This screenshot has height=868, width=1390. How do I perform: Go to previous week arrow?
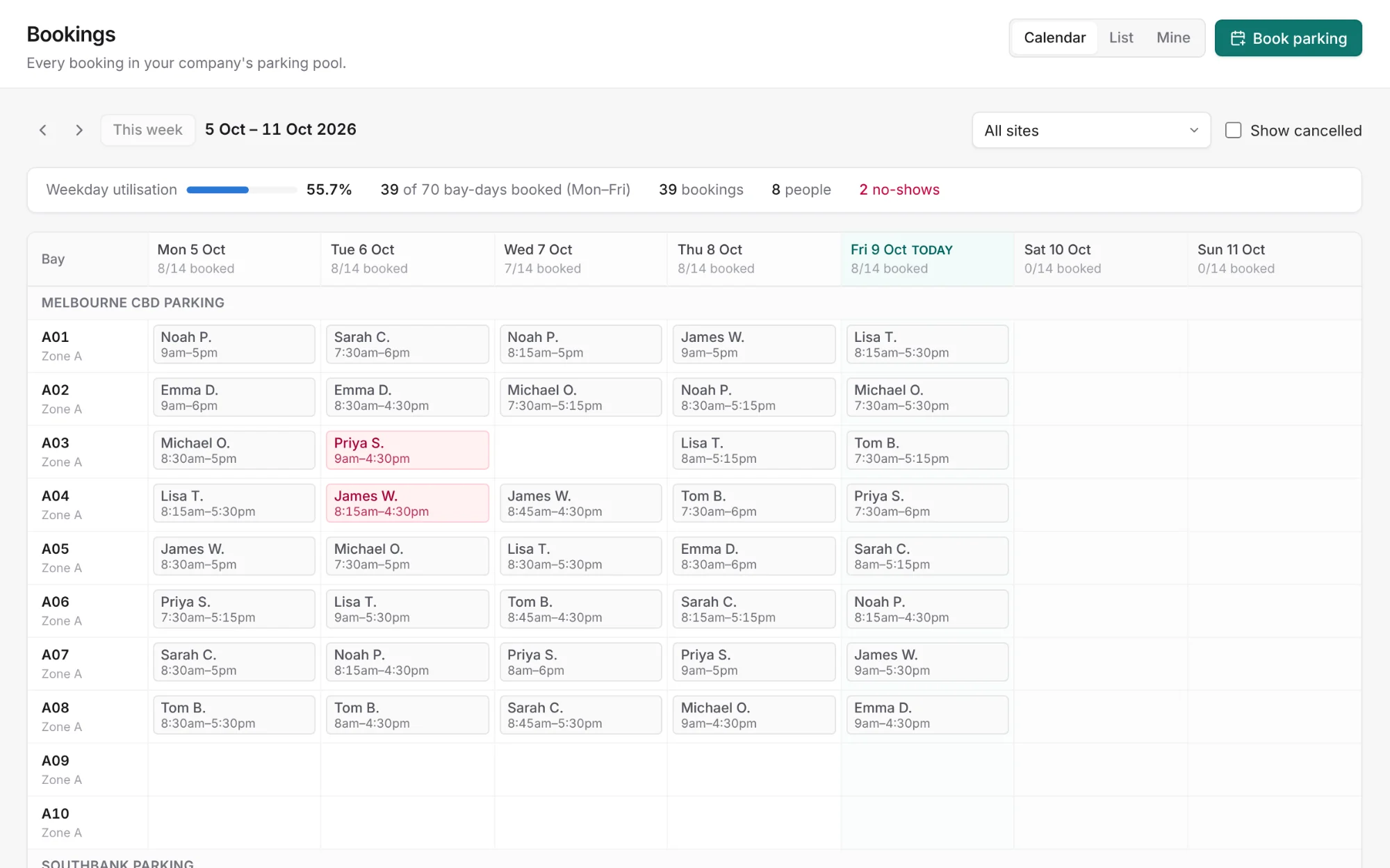(x=43, y=130)
